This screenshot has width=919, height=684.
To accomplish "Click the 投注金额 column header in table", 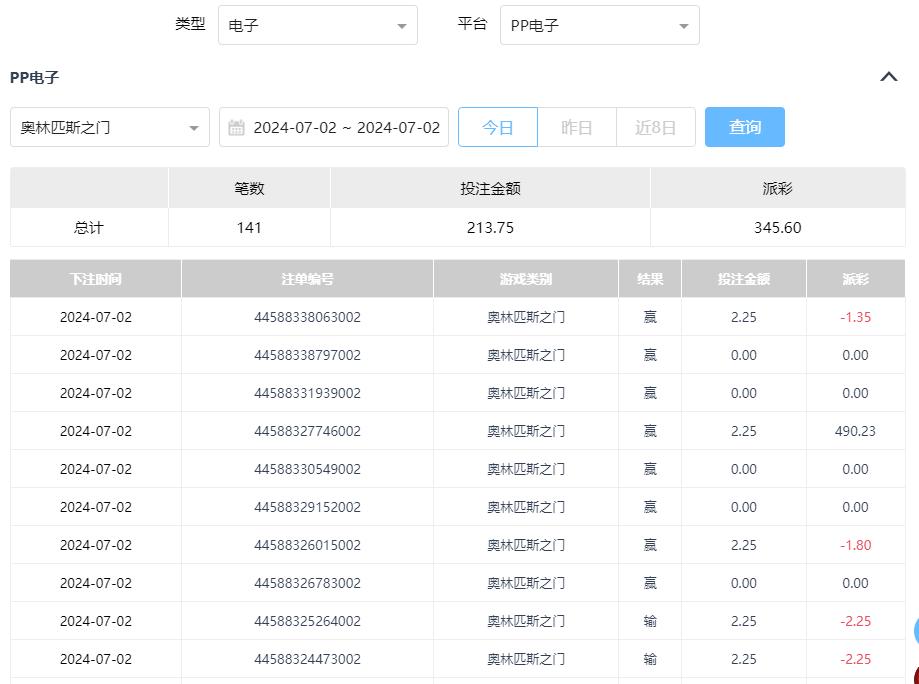I will click(743, 279).
